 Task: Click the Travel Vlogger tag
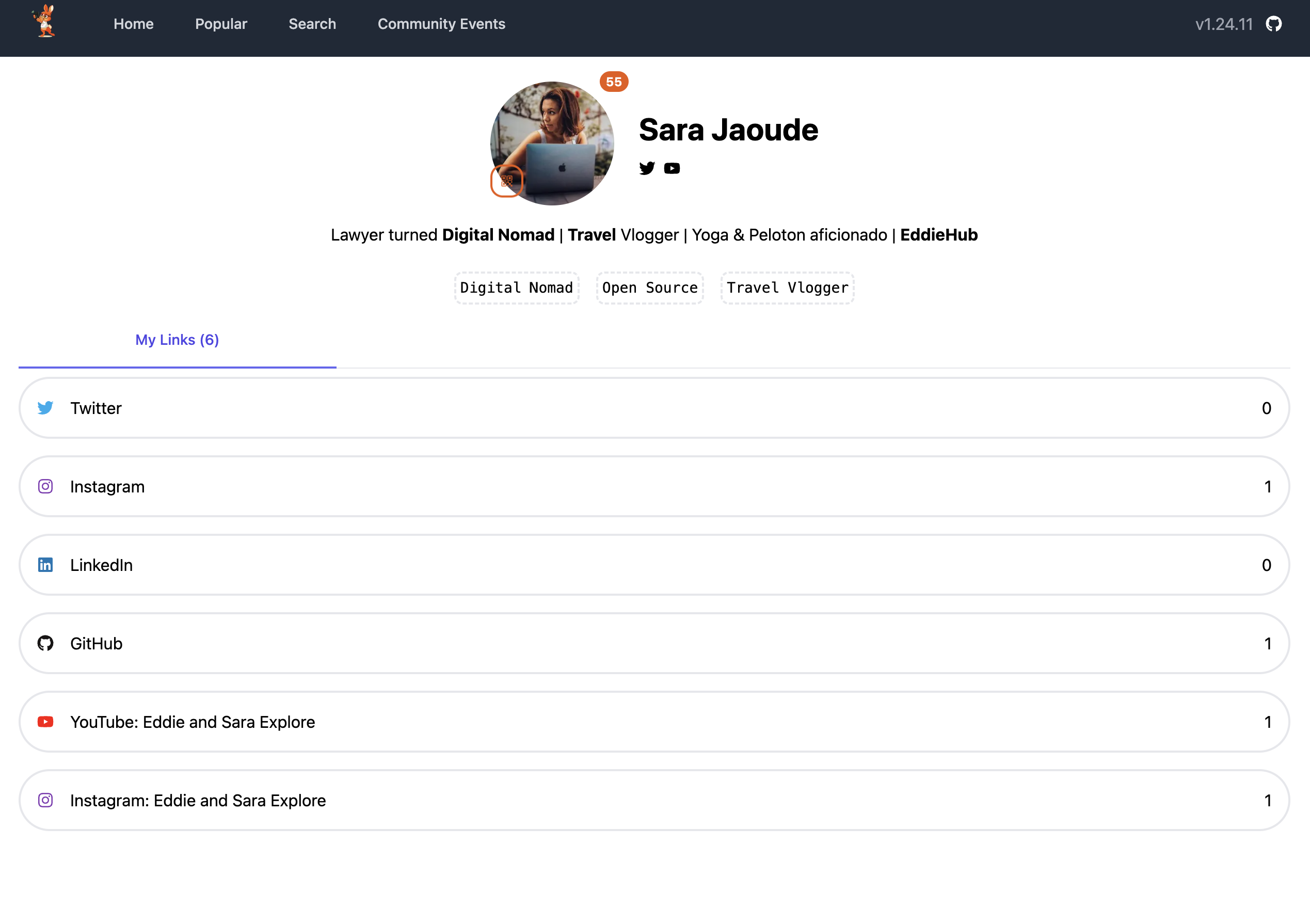787,288
